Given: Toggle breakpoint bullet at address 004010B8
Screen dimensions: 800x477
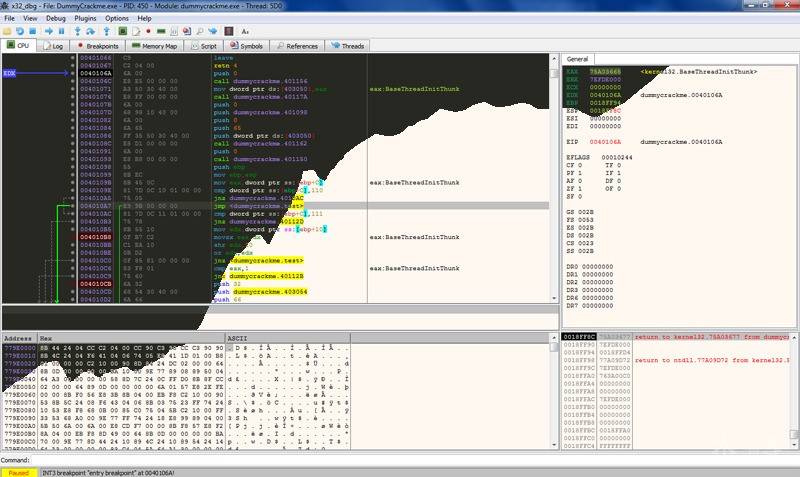Looking at the screenshot, I should pyautogui.click(x=72, y=237).
